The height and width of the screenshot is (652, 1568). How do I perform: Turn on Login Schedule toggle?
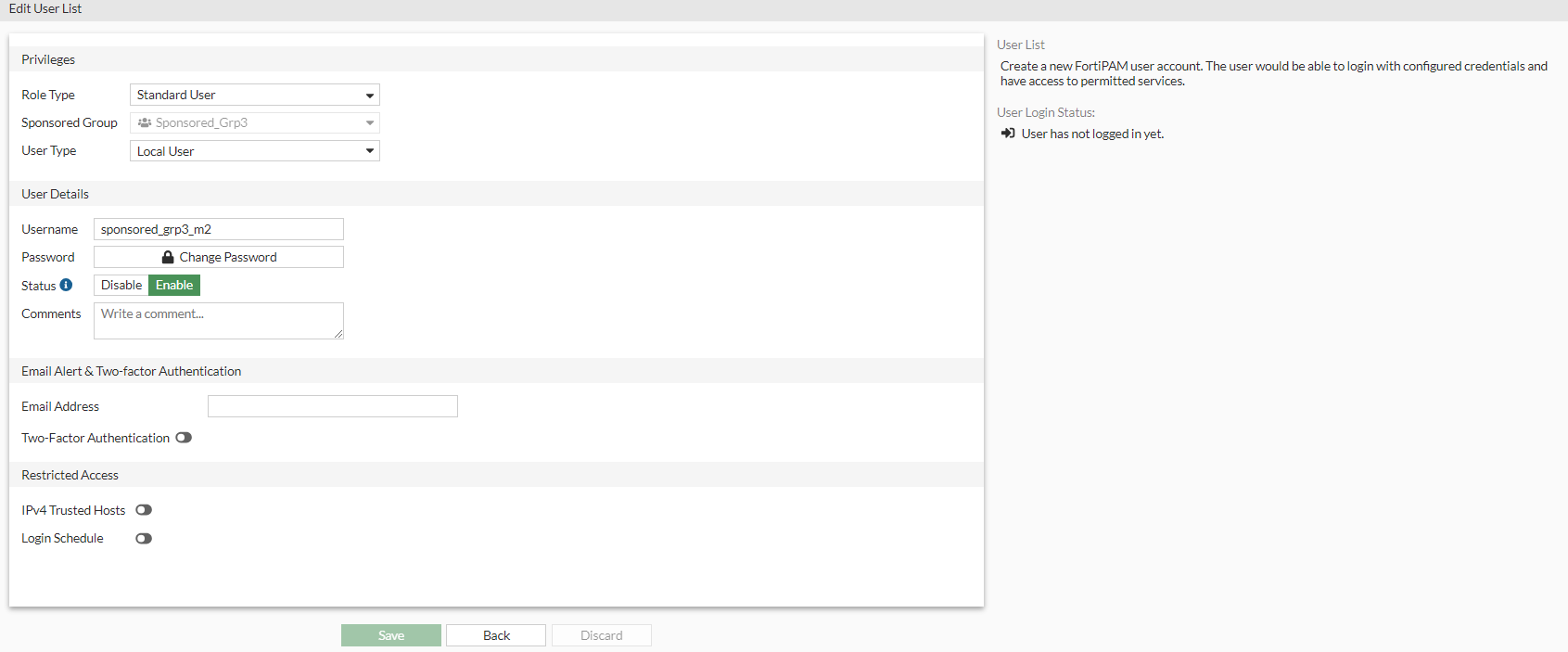coord(144,539)
